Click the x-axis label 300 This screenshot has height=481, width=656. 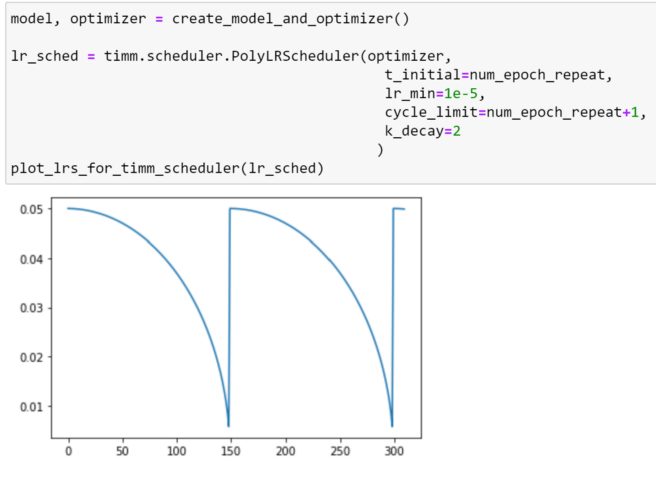coord(394,451)
